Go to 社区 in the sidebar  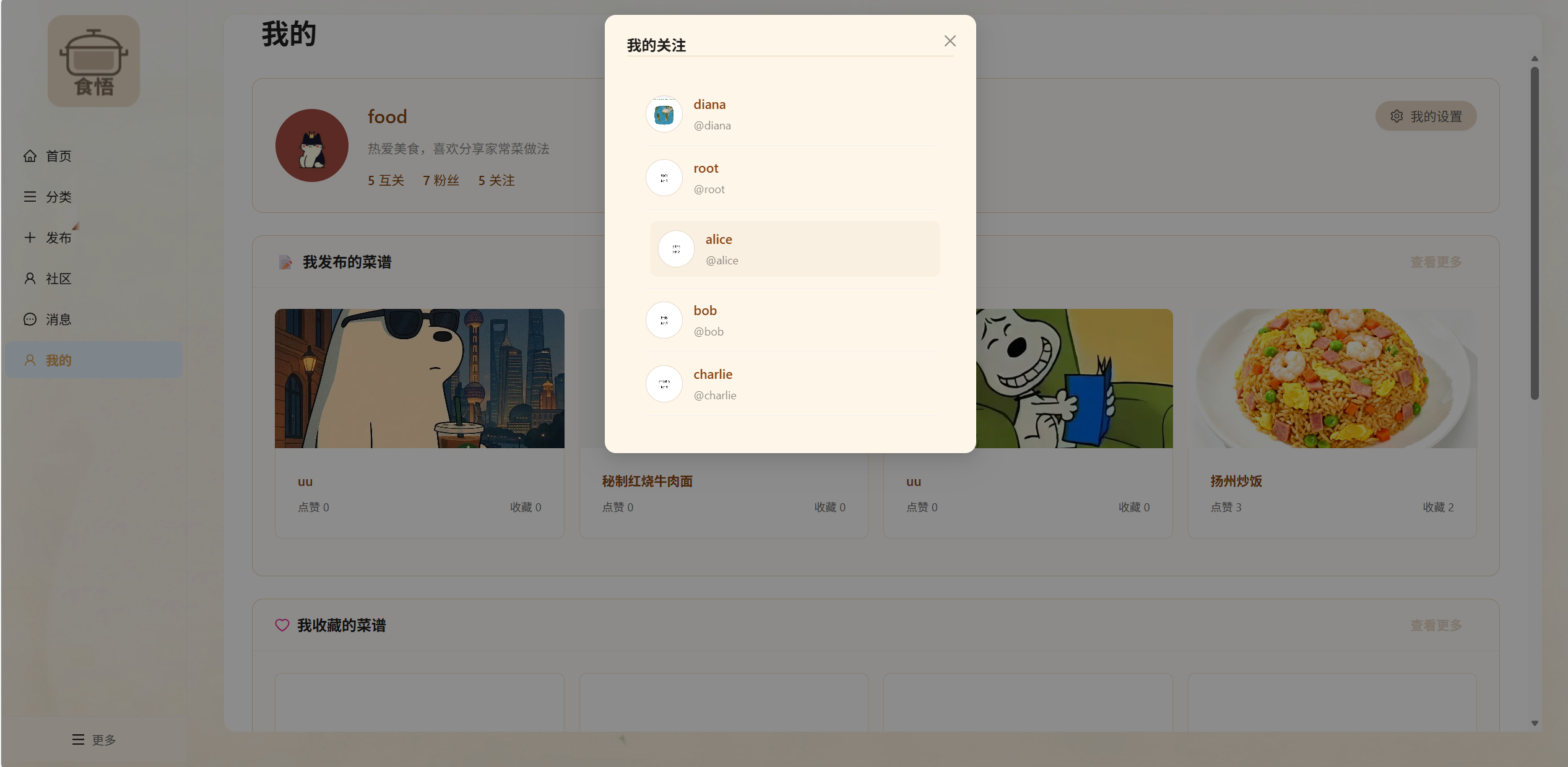click(x=58, y=279)
